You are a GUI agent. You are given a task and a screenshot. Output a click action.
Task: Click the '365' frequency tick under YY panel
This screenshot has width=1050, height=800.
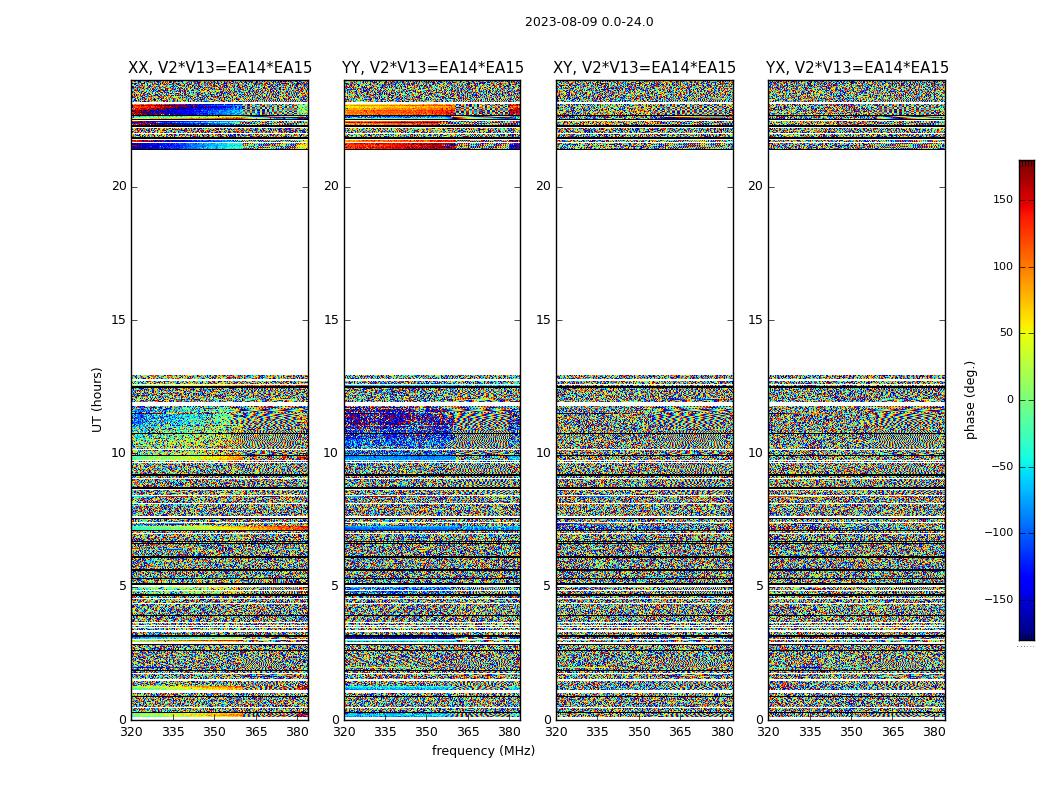[x=468, y=732]
